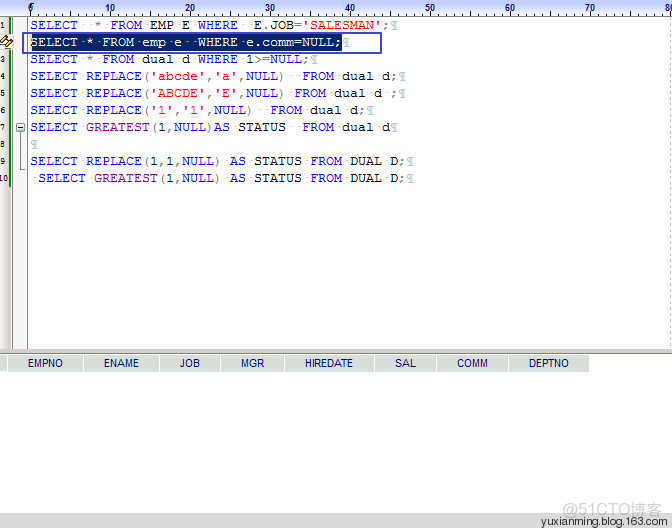
Task: Collapse the code fold at line 7
Action: click(x=20, y=127)
